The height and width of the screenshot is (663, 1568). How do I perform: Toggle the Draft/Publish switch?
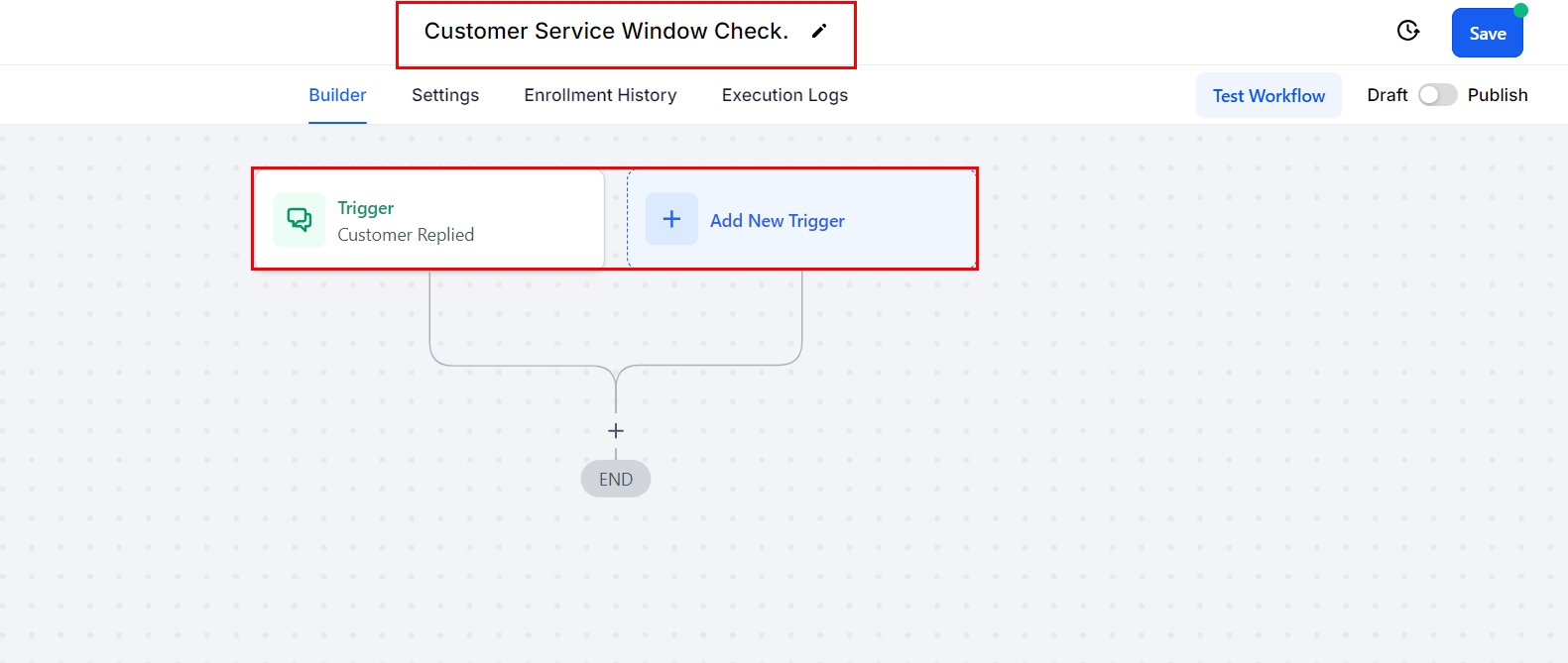1436,95
